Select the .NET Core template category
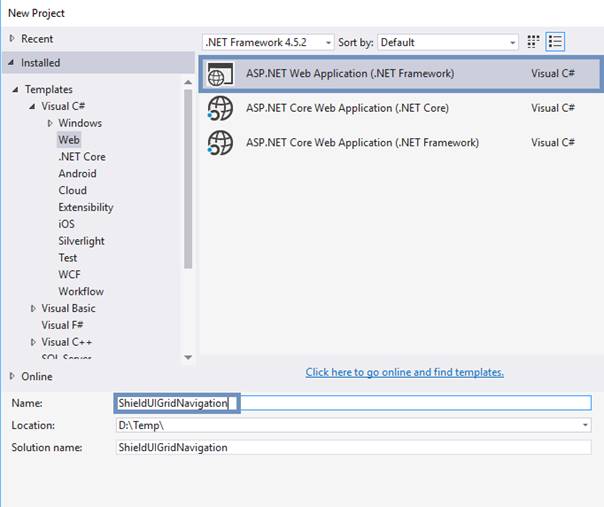This screenshot has width=604, height=507. (82, 157)
